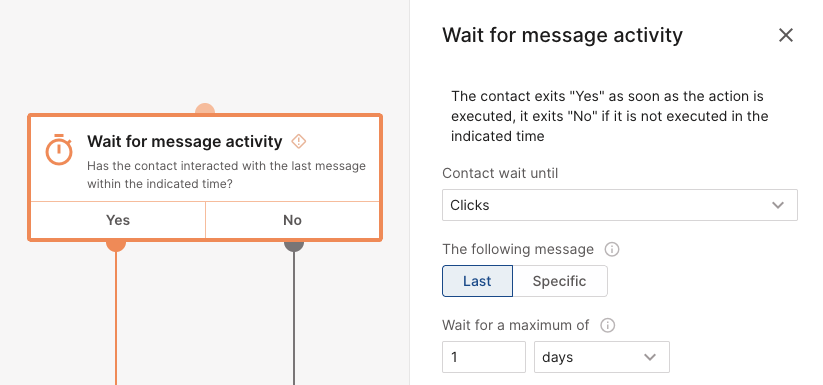The height and width of the screenshot is (385, 823).
Task: Click the info icon beside The following message
Action: pyautogui.click(x=611, y=249)
